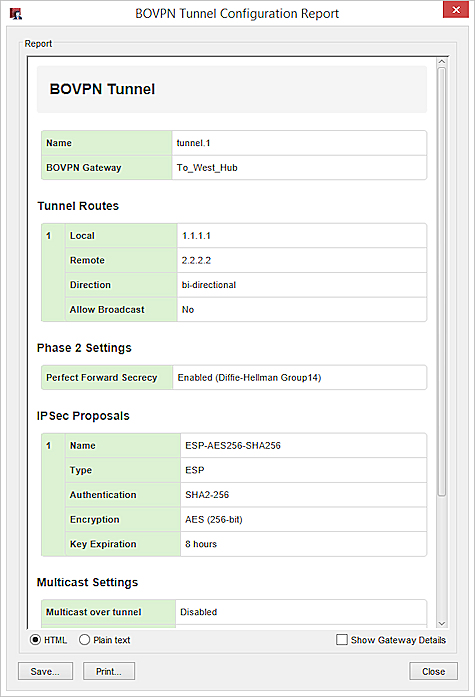Click the 'Key Expiration' label cell
Image resolution: width=475 pixels, height=697 pixels.
[x=123, y=544]
